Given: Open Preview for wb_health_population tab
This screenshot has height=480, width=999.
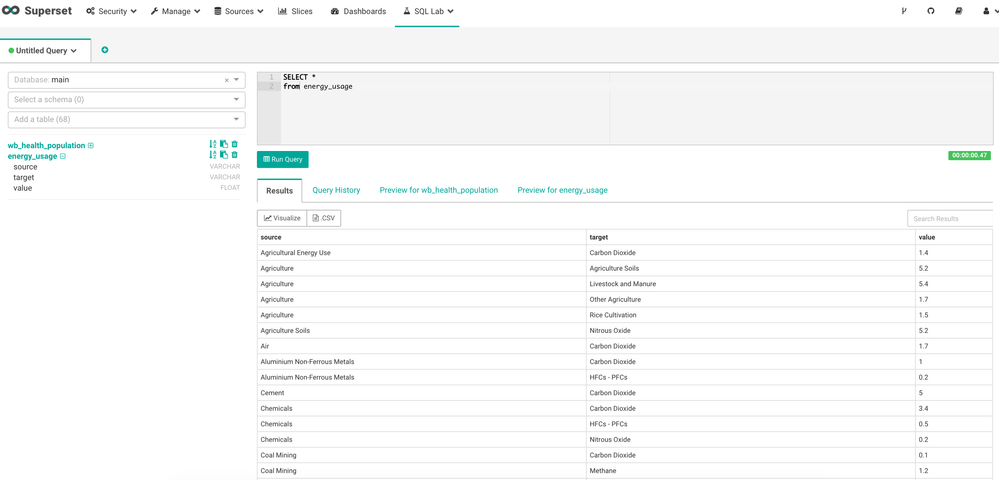Looking at the screenshot, I should (438, 190).
